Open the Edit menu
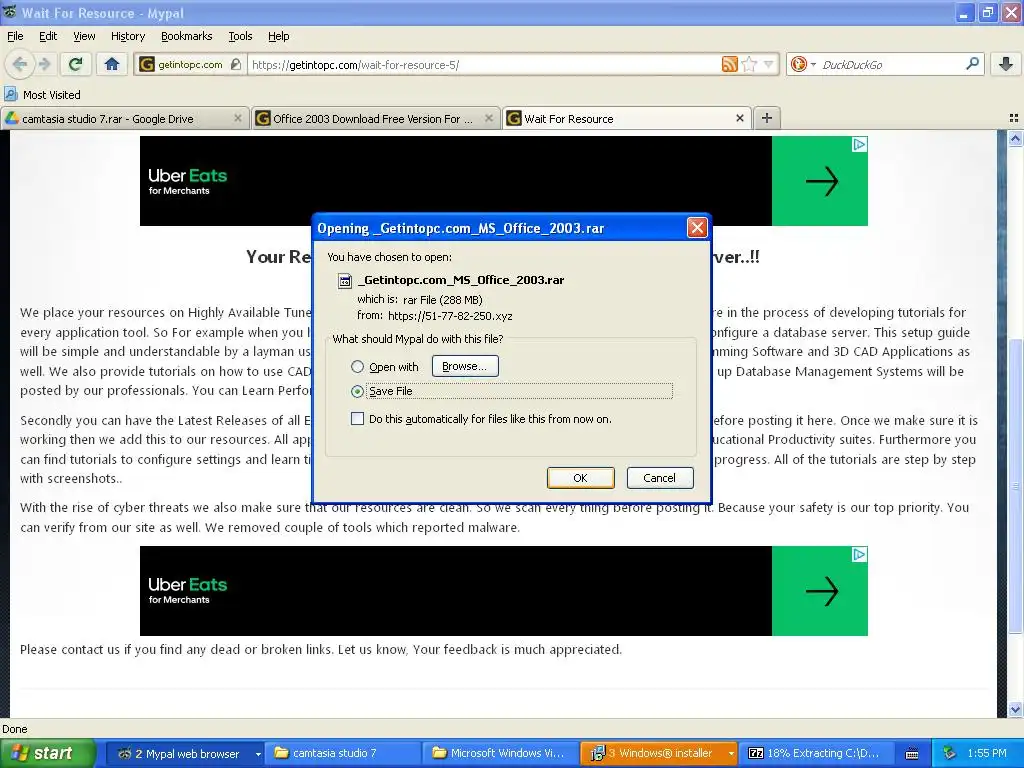The height and width of the screenshot is (768, 1024). coord(48,36)
